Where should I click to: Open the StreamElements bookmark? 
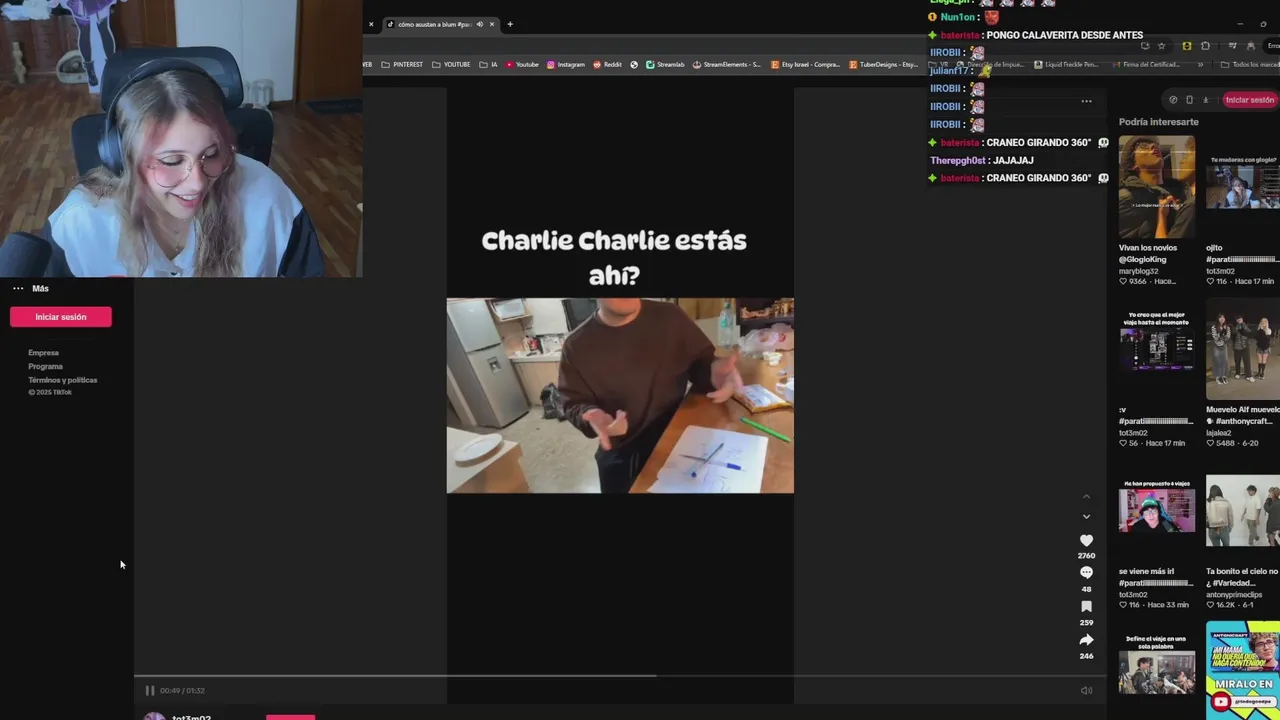coord(727,64)
